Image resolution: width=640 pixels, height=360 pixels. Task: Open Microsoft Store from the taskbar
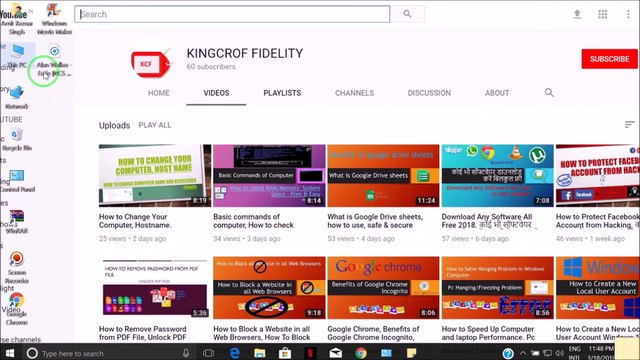pos(285,353)
